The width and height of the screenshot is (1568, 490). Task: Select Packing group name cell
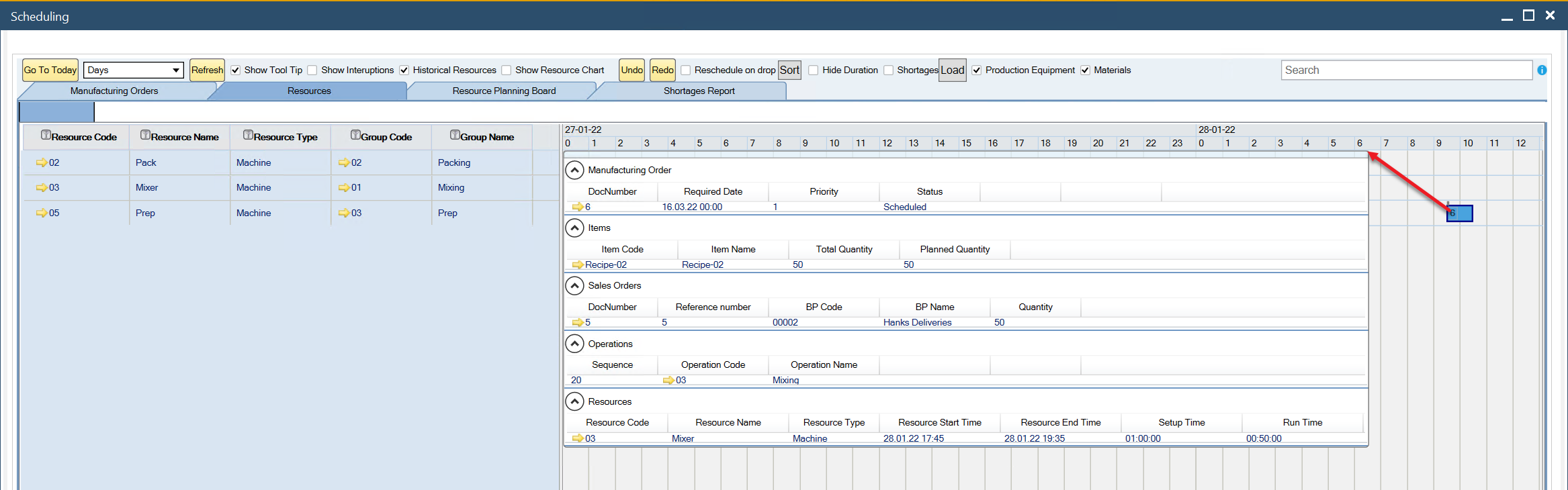click(482, 162)
